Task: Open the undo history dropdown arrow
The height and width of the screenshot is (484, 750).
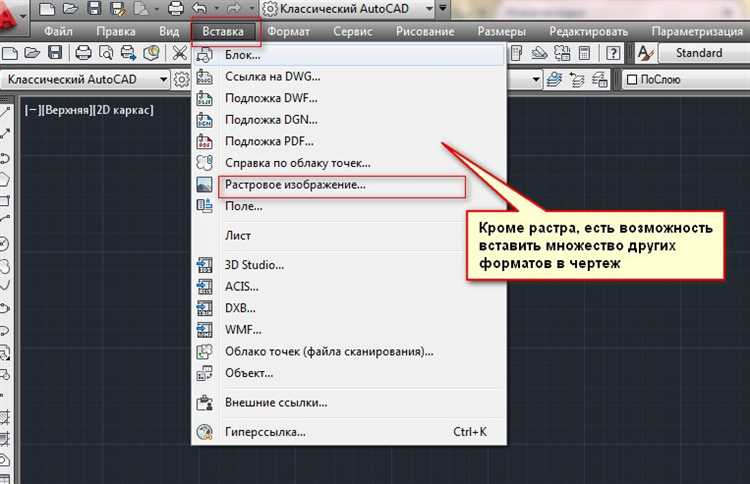Action: pyautogui.click(x=217, y=9)
